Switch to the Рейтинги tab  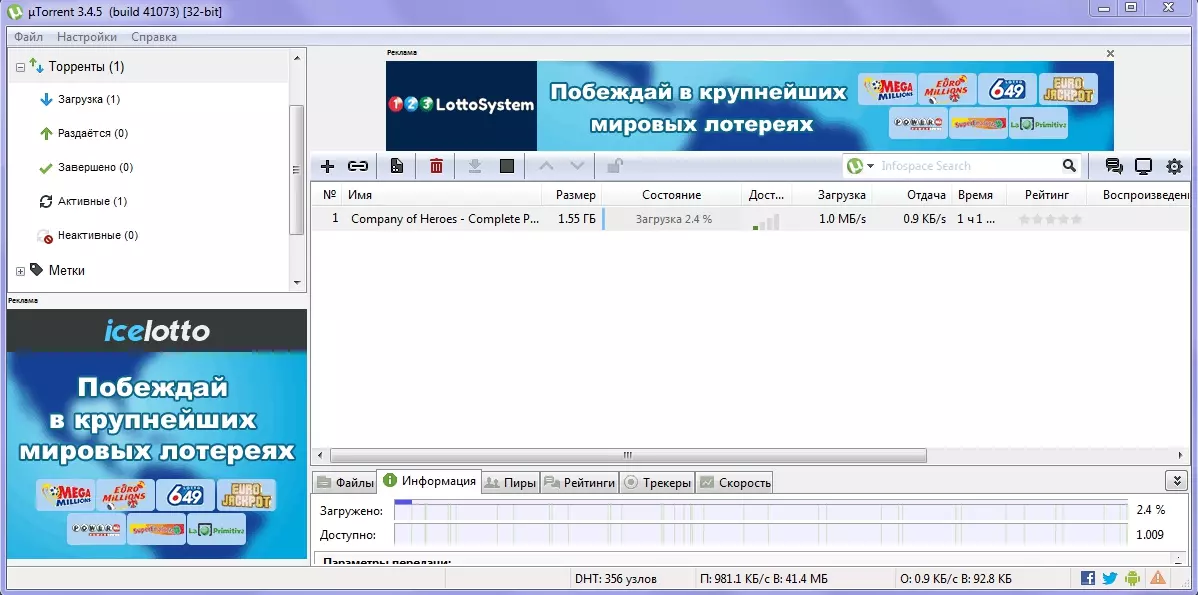point(580,483)
